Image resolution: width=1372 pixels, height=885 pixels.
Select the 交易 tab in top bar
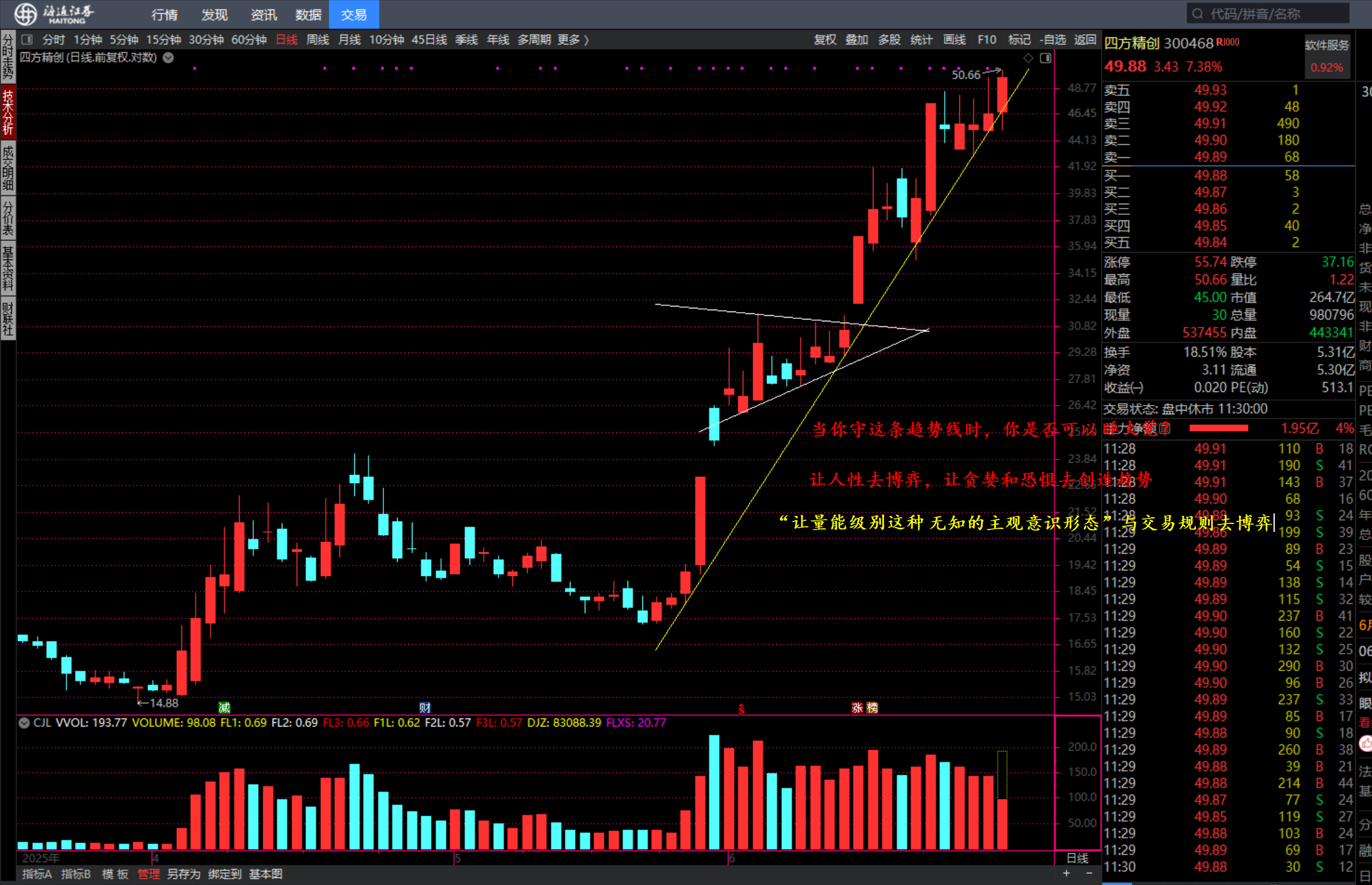(354, 14)
